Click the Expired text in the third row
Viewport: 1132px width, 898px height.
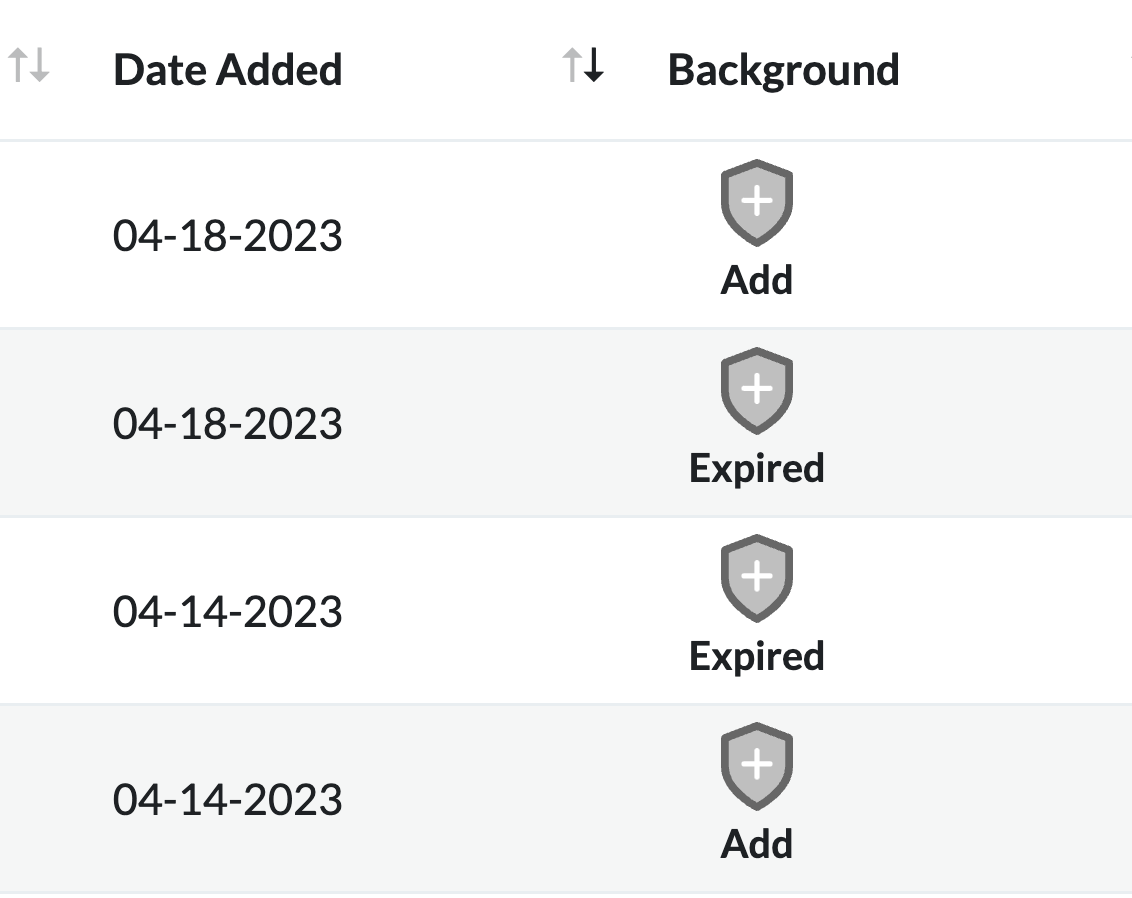(x=757, y=656)
